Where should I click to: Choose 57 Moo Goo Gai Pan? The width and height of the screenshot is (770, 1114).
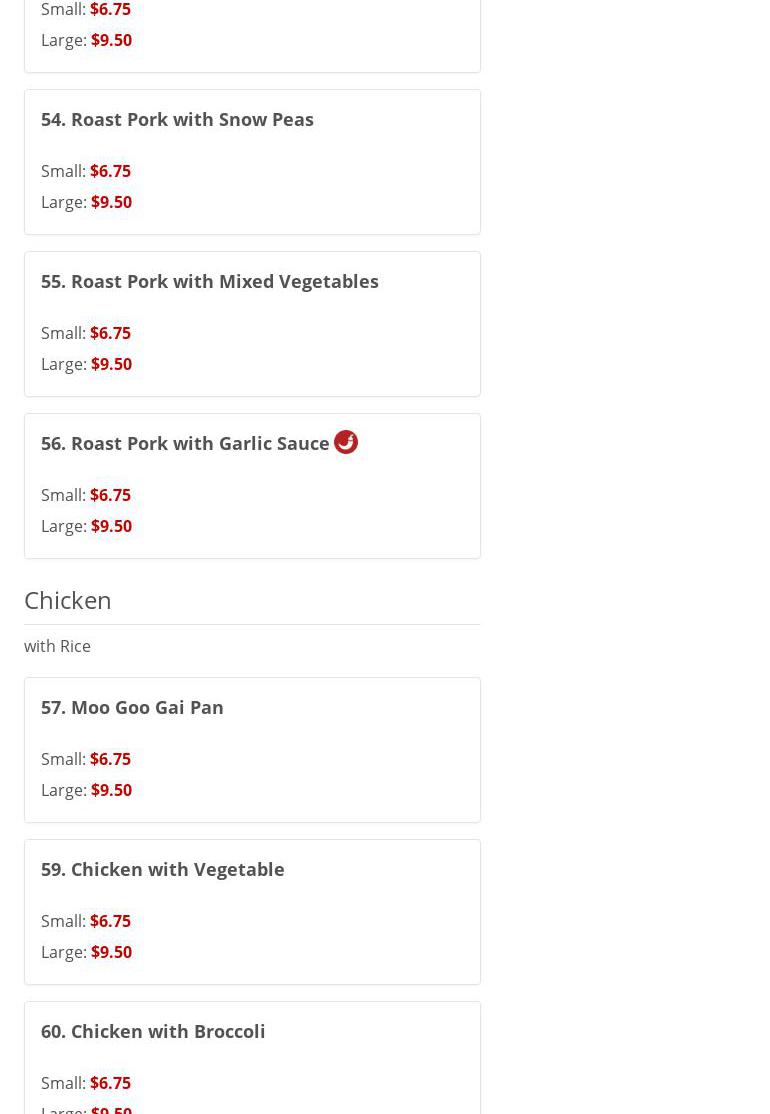132,707
